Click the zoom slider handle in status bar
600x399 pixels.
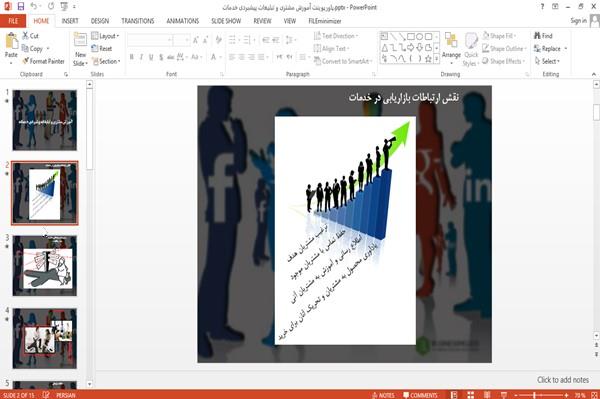tap(535, 395)
